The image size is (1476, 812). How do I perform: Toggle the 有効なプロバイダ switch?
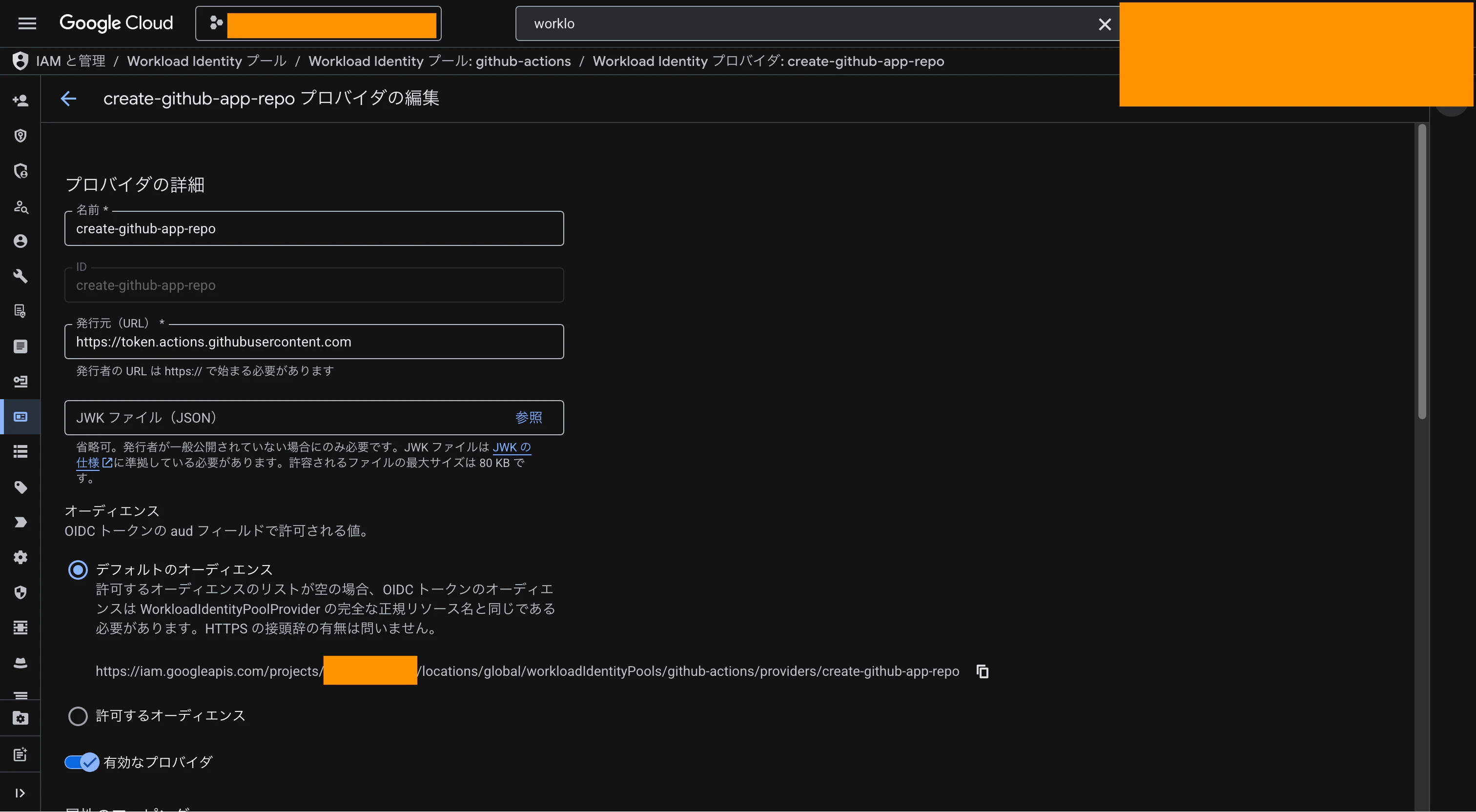coord(82,763)
